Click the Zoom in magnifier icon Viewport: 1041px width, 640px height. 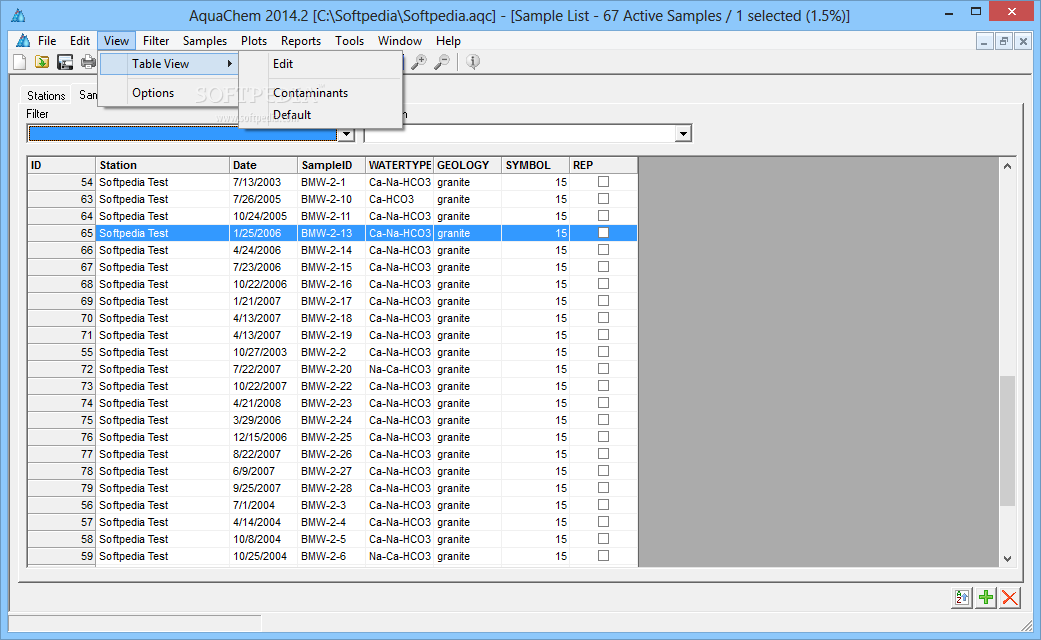(419, 62)
